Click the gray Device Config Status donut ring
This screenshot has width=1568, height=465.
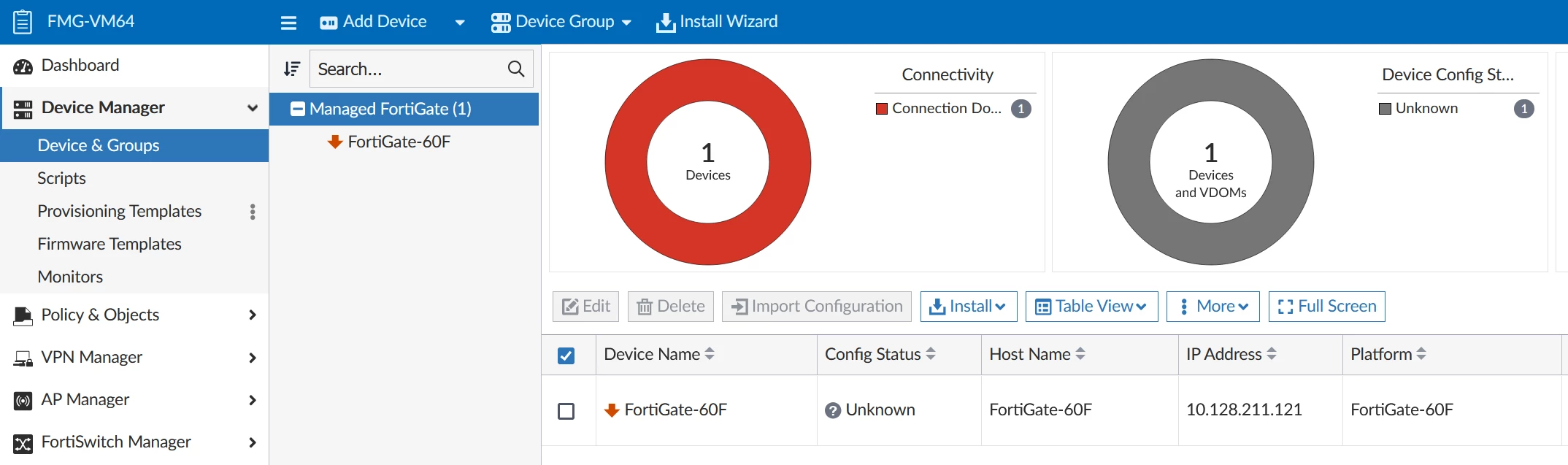click(1129, 162)
